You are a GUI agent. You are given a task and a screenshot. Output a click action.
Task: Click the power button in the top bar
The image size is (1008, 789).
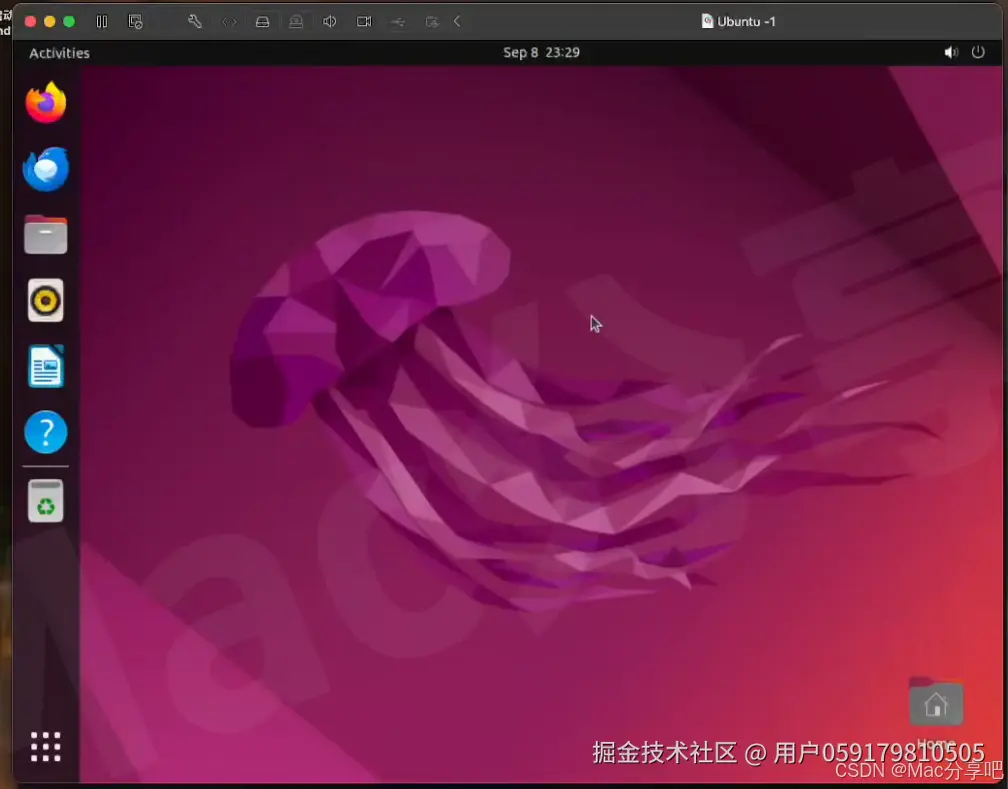(978, 52)
